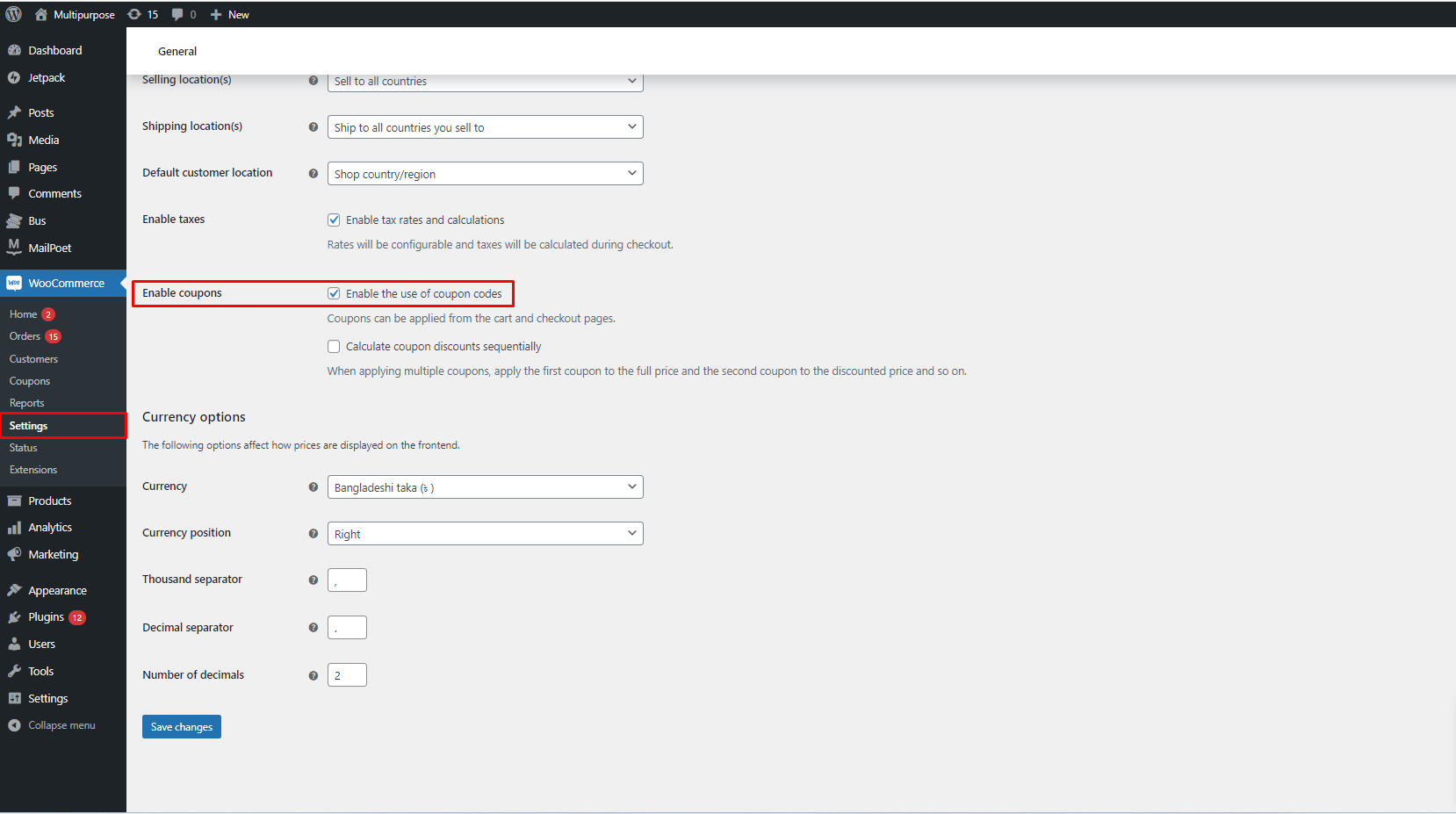The height and width of the screenshot is (814, 1456).
Task: Disable the use of coupon codes
Action: [334, 293]
